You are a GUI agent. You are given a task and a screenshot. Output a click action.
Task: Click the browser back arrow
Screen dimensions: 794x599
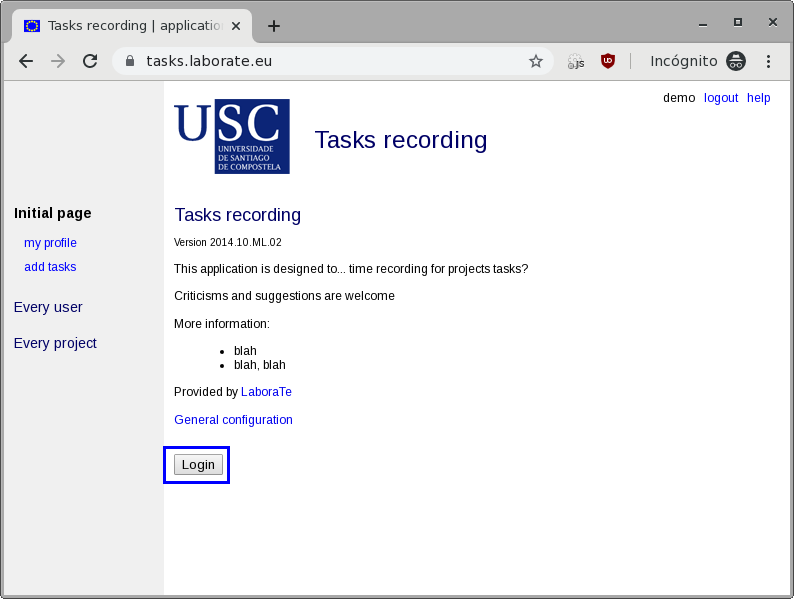pyautogui.click(x=26, y=61)
